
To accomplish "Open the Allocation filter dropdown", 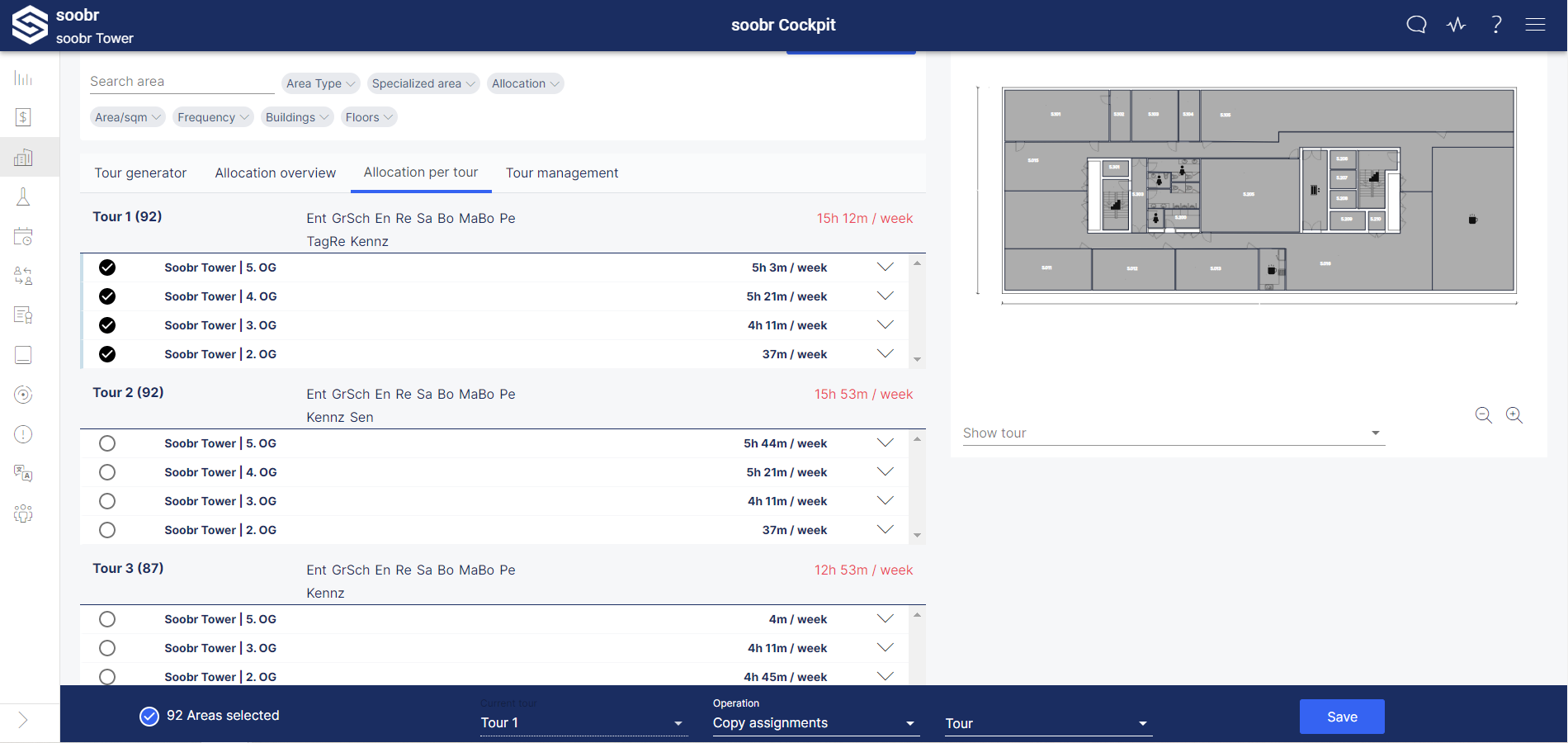I will click(x=526, y=83).
